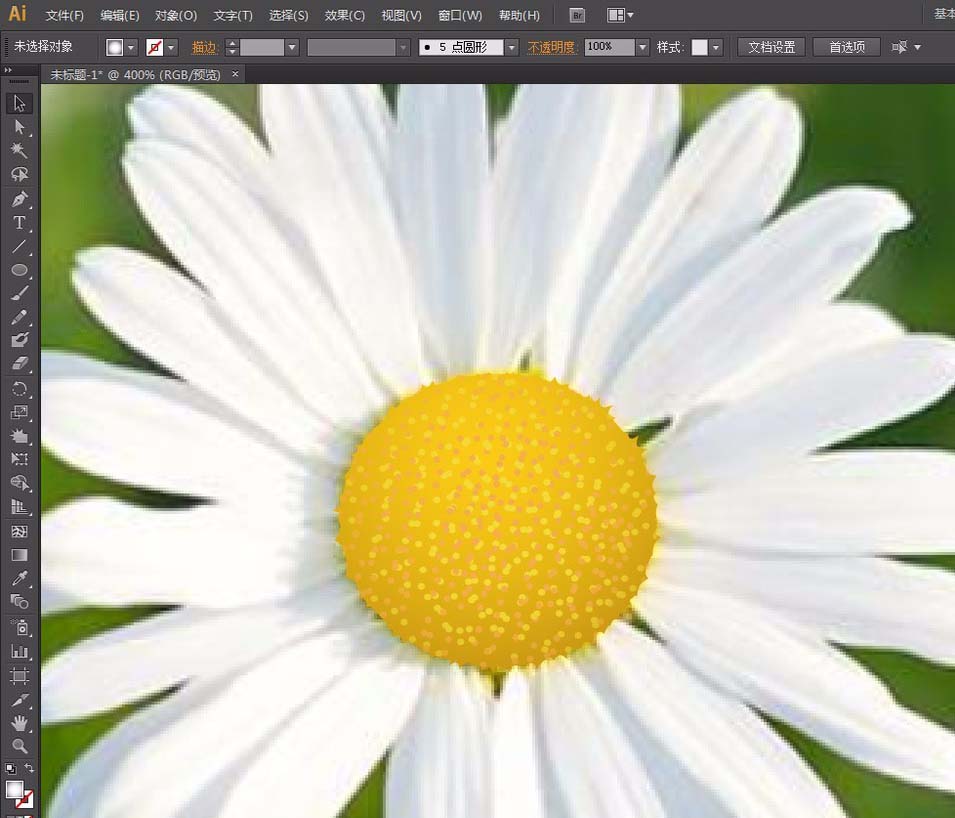Choose the Eraser tool
The image size is (955, 818).
coord(19,364)
